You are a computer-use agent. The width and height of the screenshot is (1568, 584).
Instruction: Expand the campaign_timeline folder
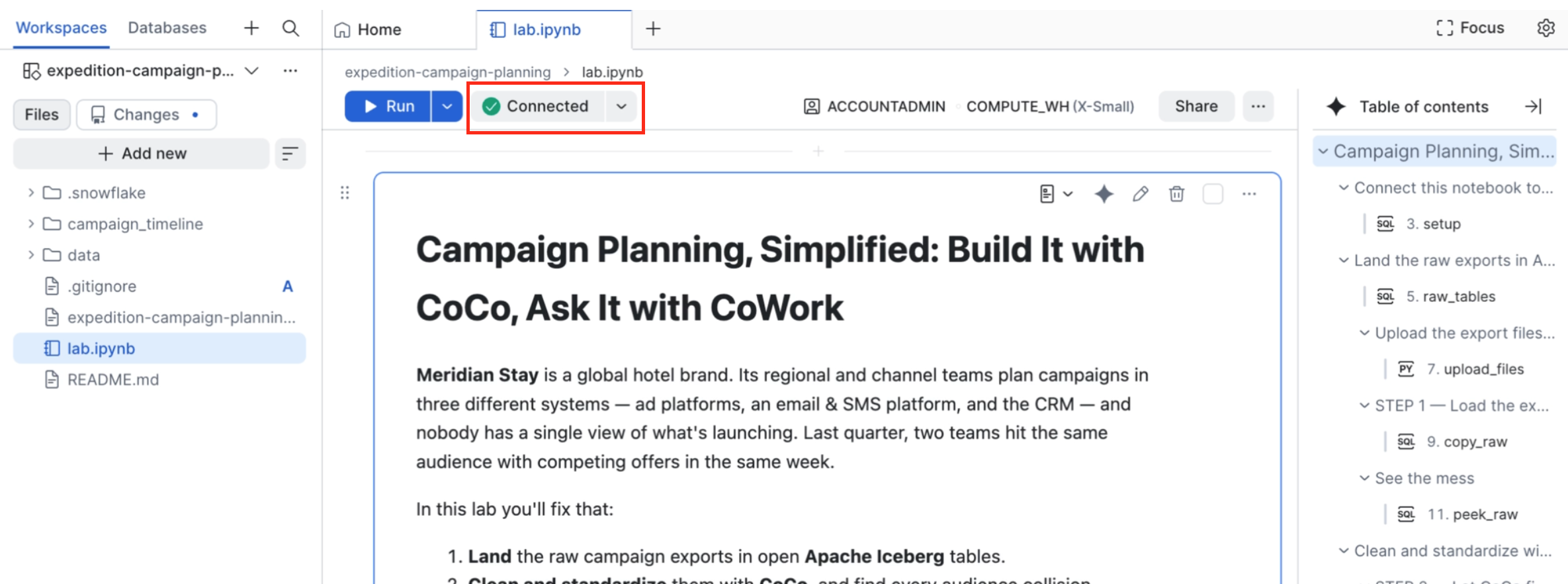pos(30,224)
